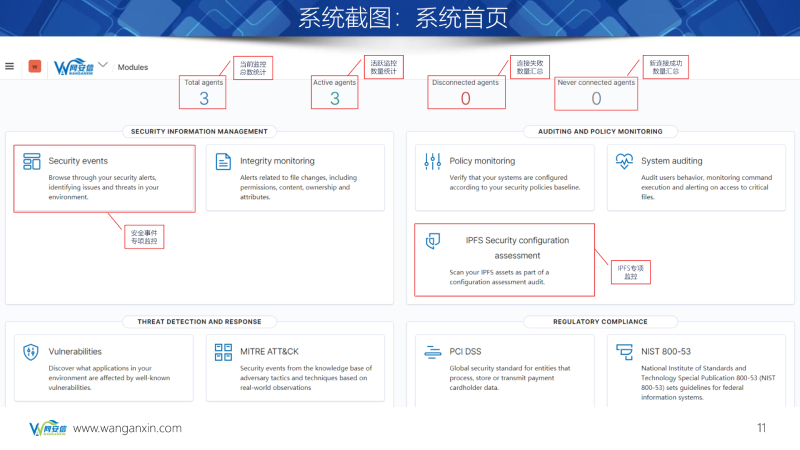
Task: Expand the dropdown chevron beside the logo
Action: [103, 66]
